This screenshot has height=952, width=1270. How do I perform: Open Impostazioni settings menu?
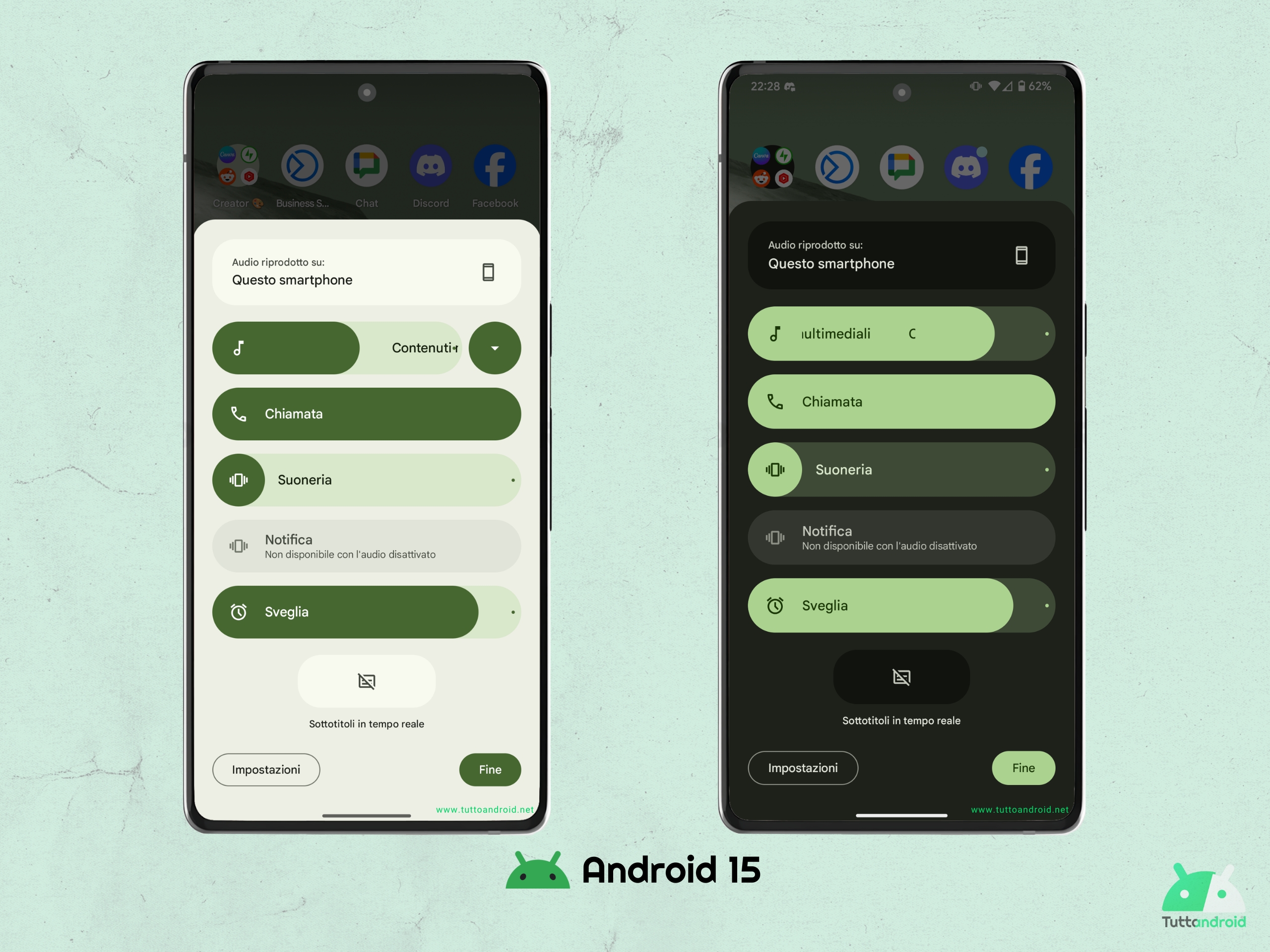pos(266,769)
